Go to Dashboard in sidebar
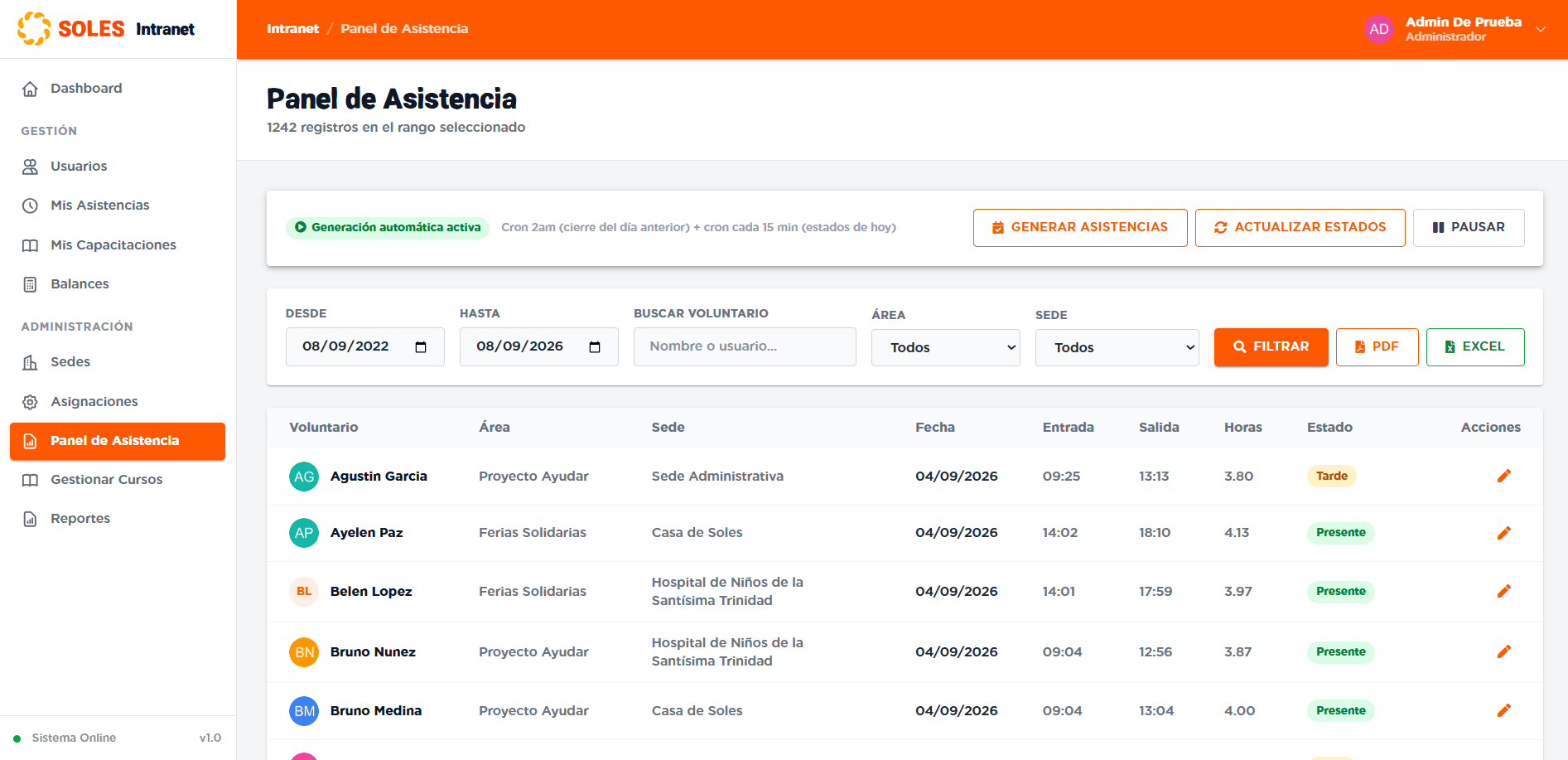1568x760 pixels. pyautogui.click(x=118, y=89)
